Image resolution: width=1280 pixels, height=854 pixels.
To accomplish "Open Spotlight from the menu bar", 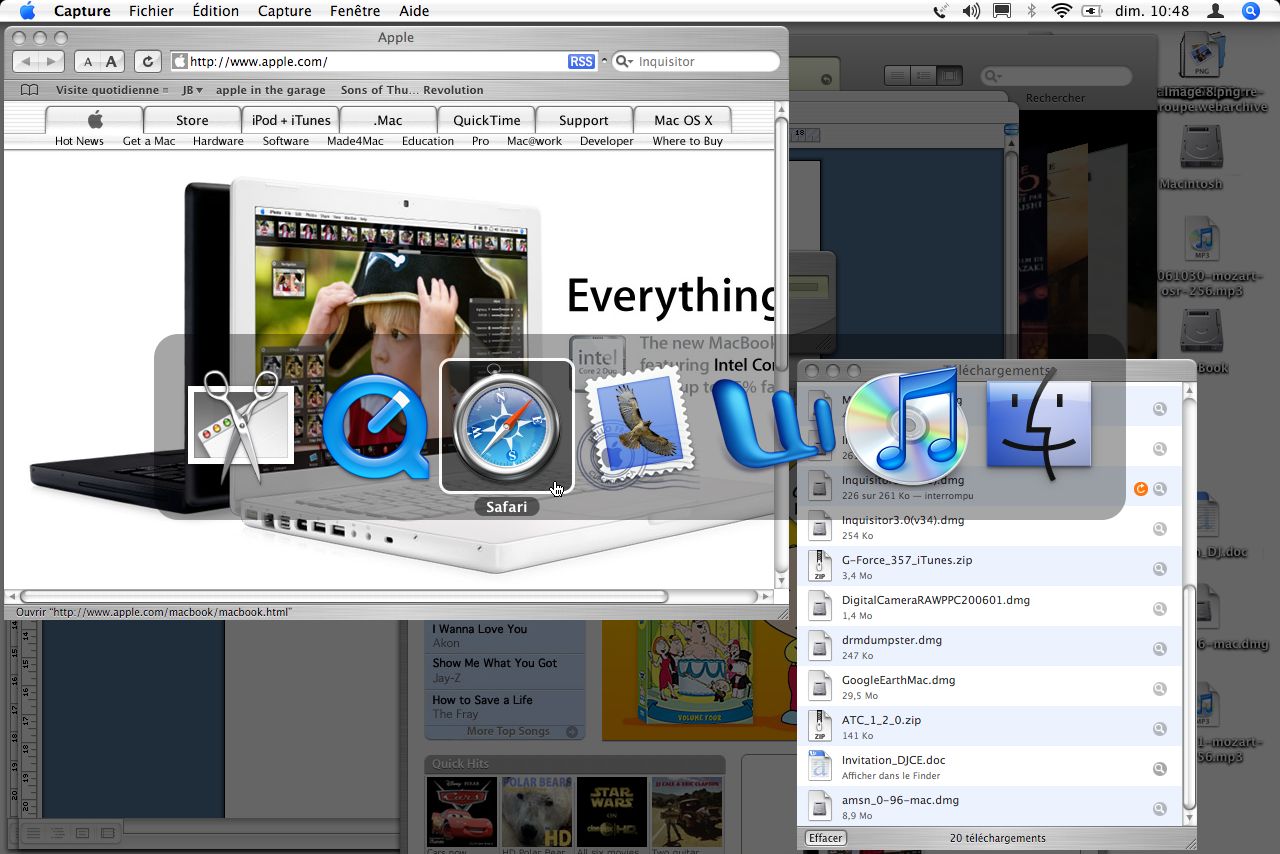I will (x=1250, y=11).
